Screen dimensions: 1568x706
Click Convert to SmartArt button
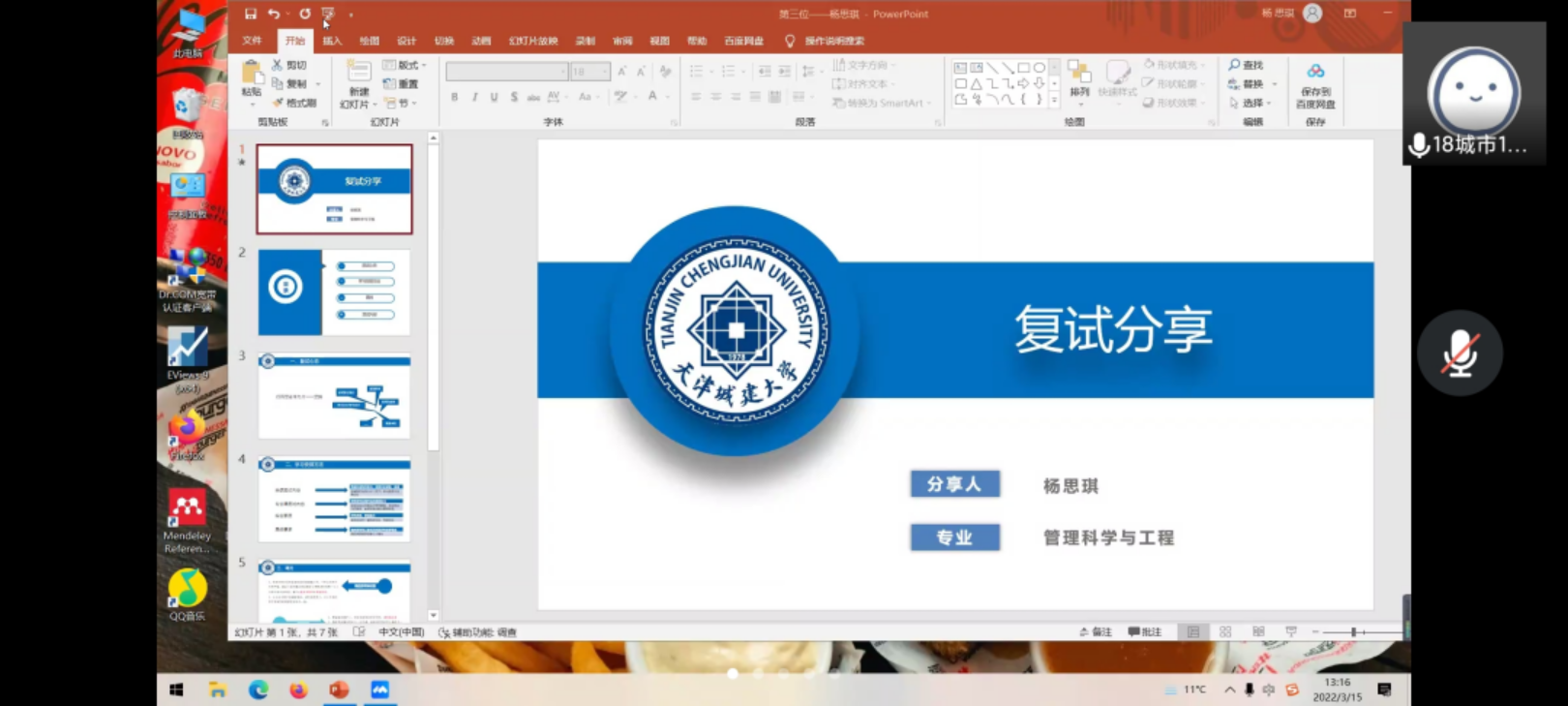click(x=881, y=103)
